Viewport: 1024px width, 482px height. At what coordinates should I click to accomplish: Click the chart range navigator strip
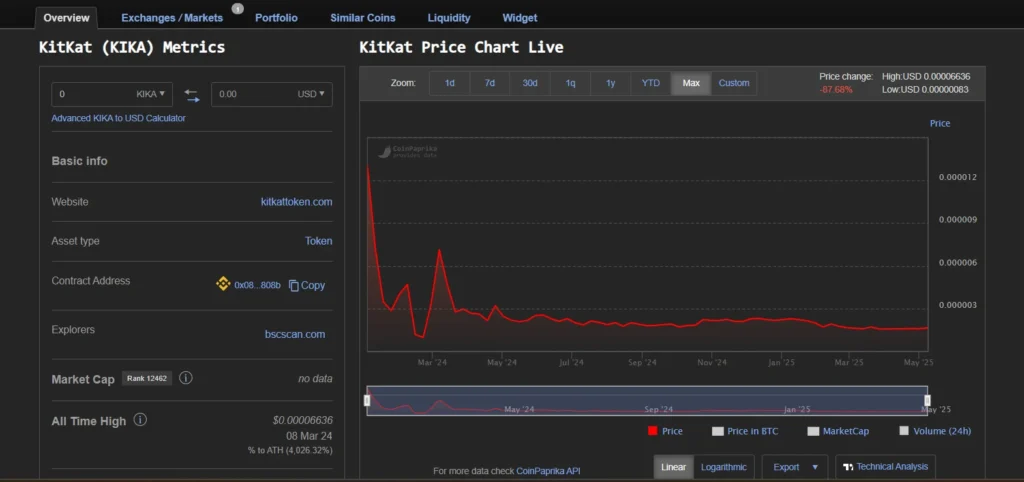647,400
